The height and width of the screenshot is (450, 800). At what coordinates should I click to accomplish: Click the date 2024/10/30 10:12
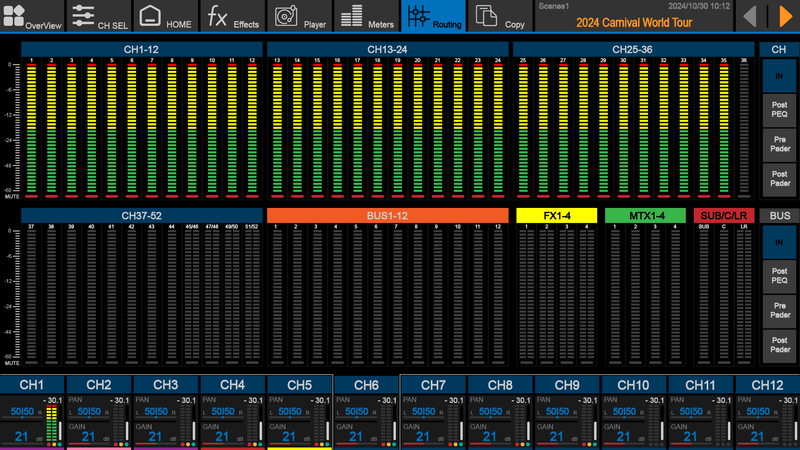coord(699,6)
